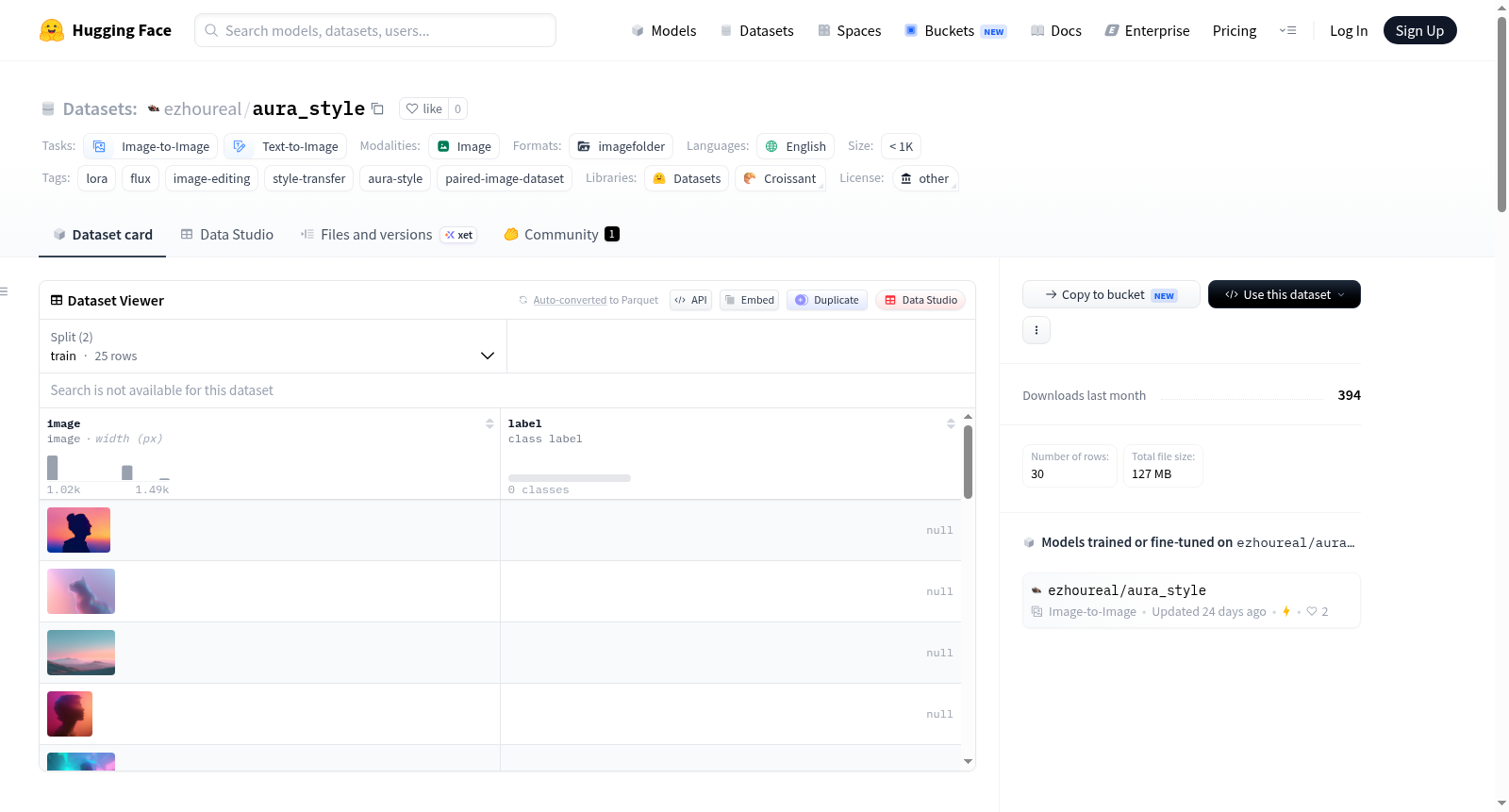The width and height of the screenshot is (1509, 812).
Task: Click the Embed button
Action: point(749,300)
